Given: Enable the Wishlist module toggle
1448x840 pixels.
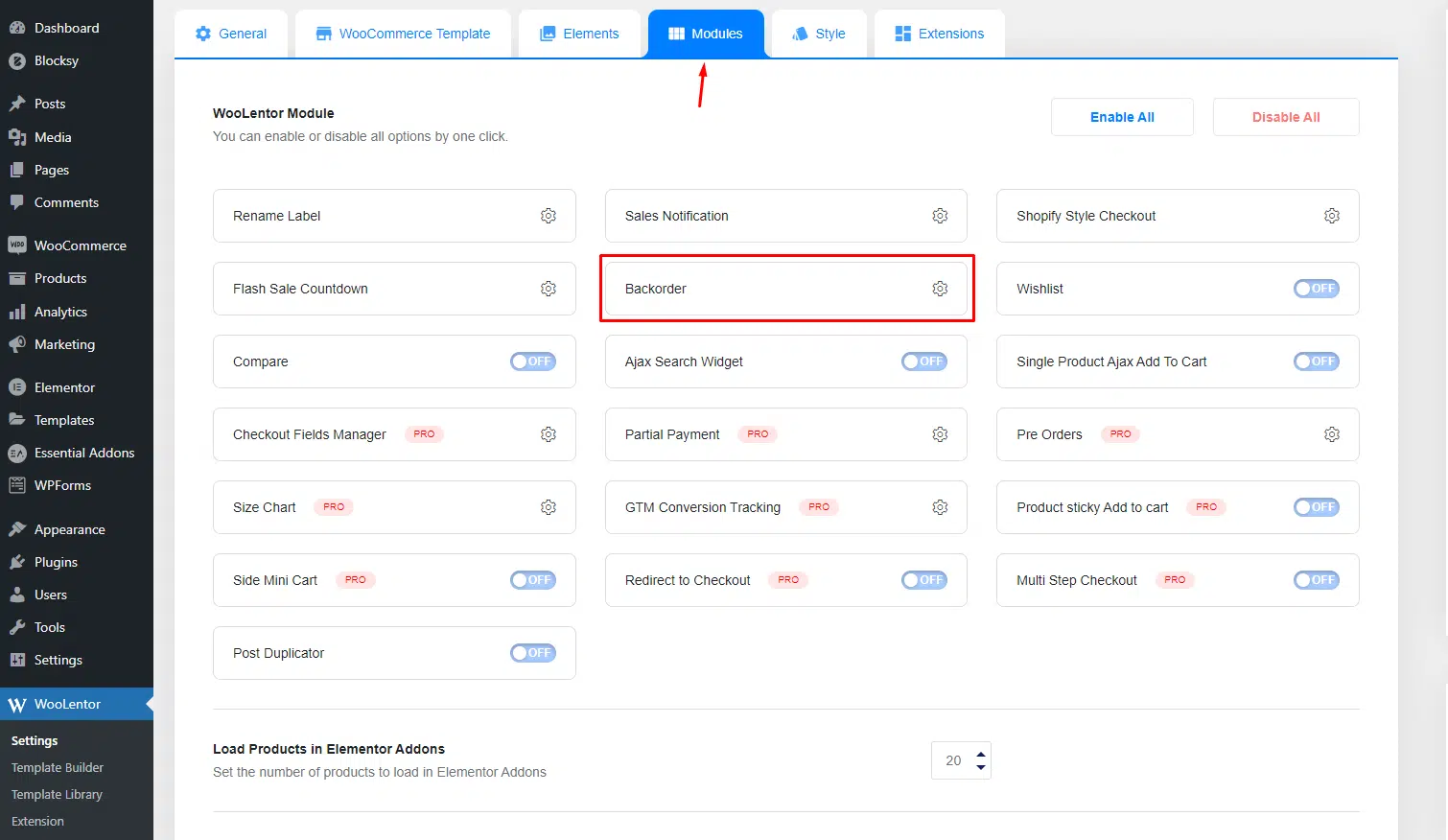Looking at the screenshot, I should click(x=1316, y=289).
